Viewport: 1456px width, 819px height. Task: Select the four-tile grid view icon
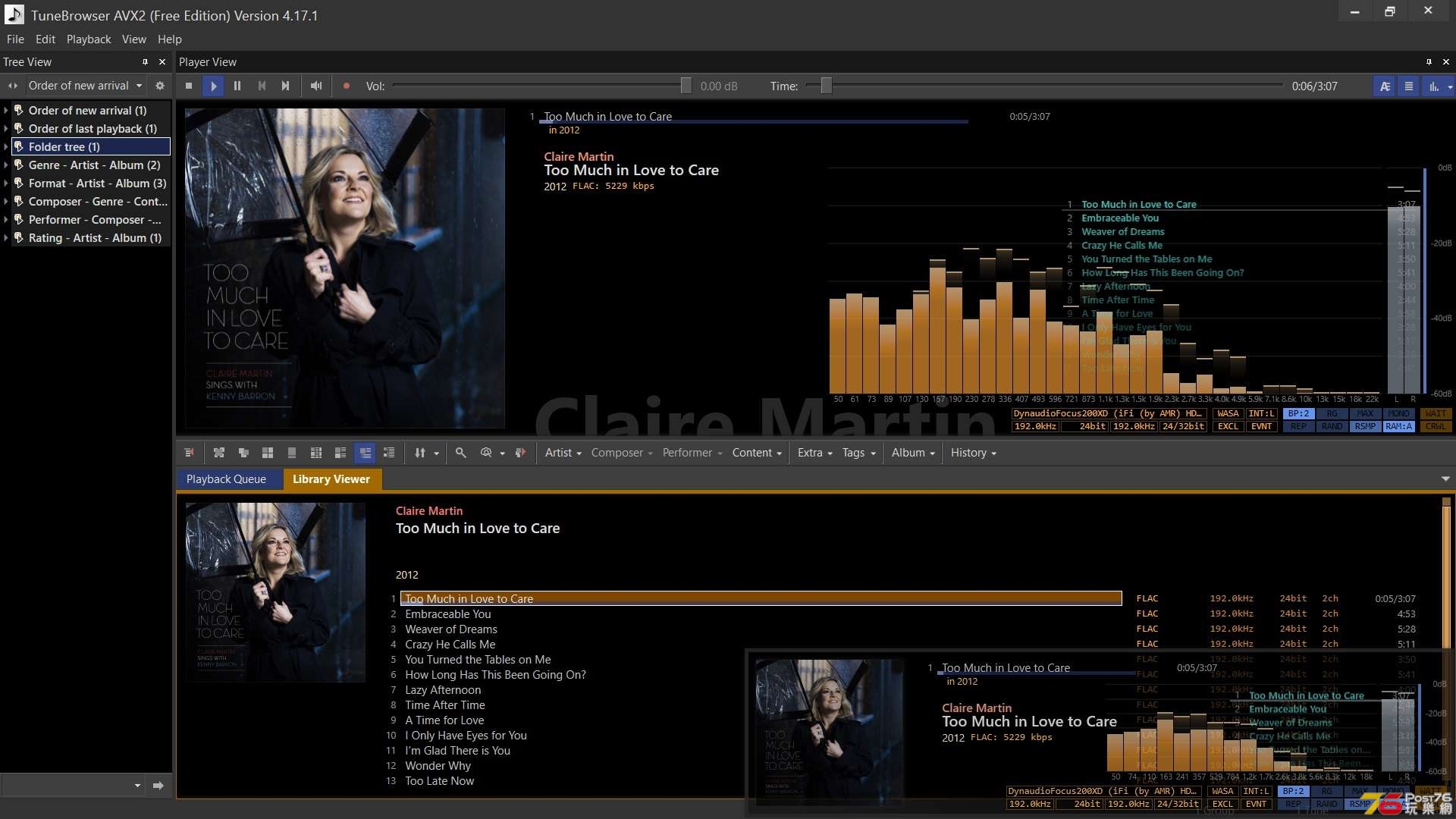pyautogui.click(x=268, y=453)
